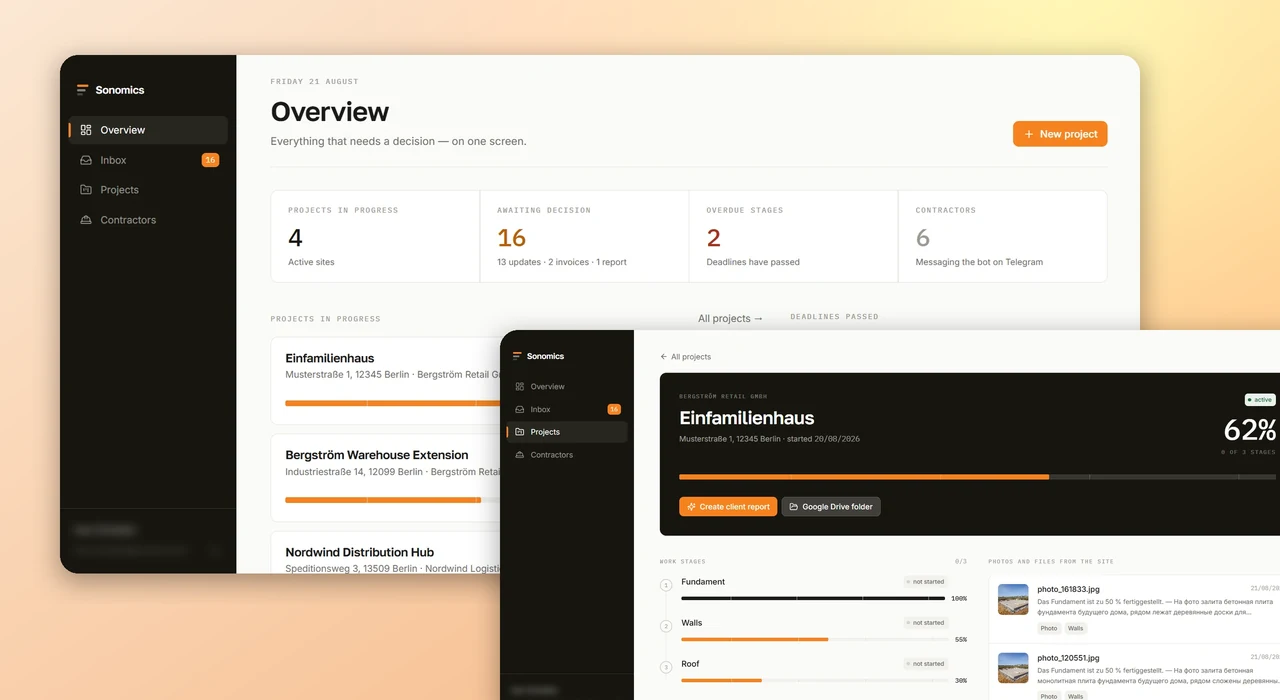Image resolution: width=1280 pixels, height=700 pixels.
Task: Open the Google Drive folder button
Action: (x=831, y=507)
